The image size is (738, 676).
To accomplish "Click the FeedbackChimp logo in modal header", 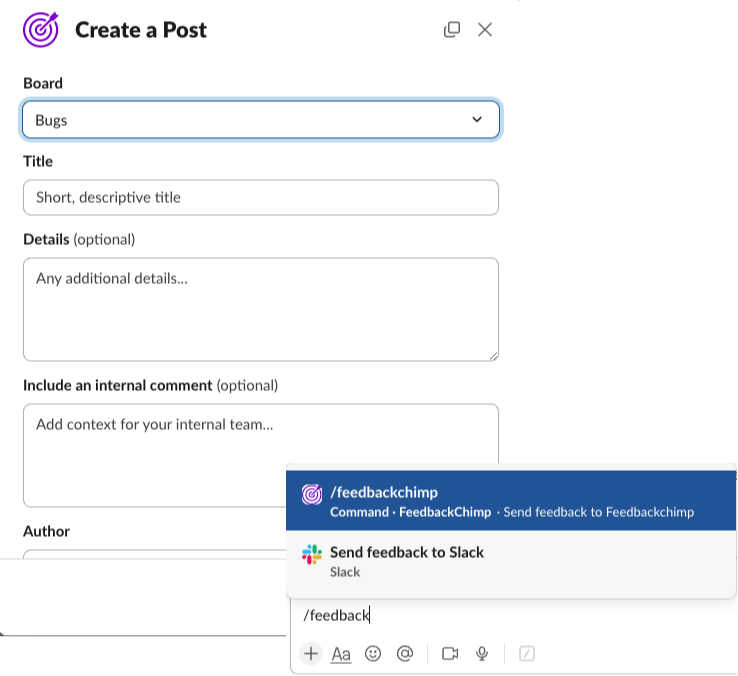I will pos(41,29).
